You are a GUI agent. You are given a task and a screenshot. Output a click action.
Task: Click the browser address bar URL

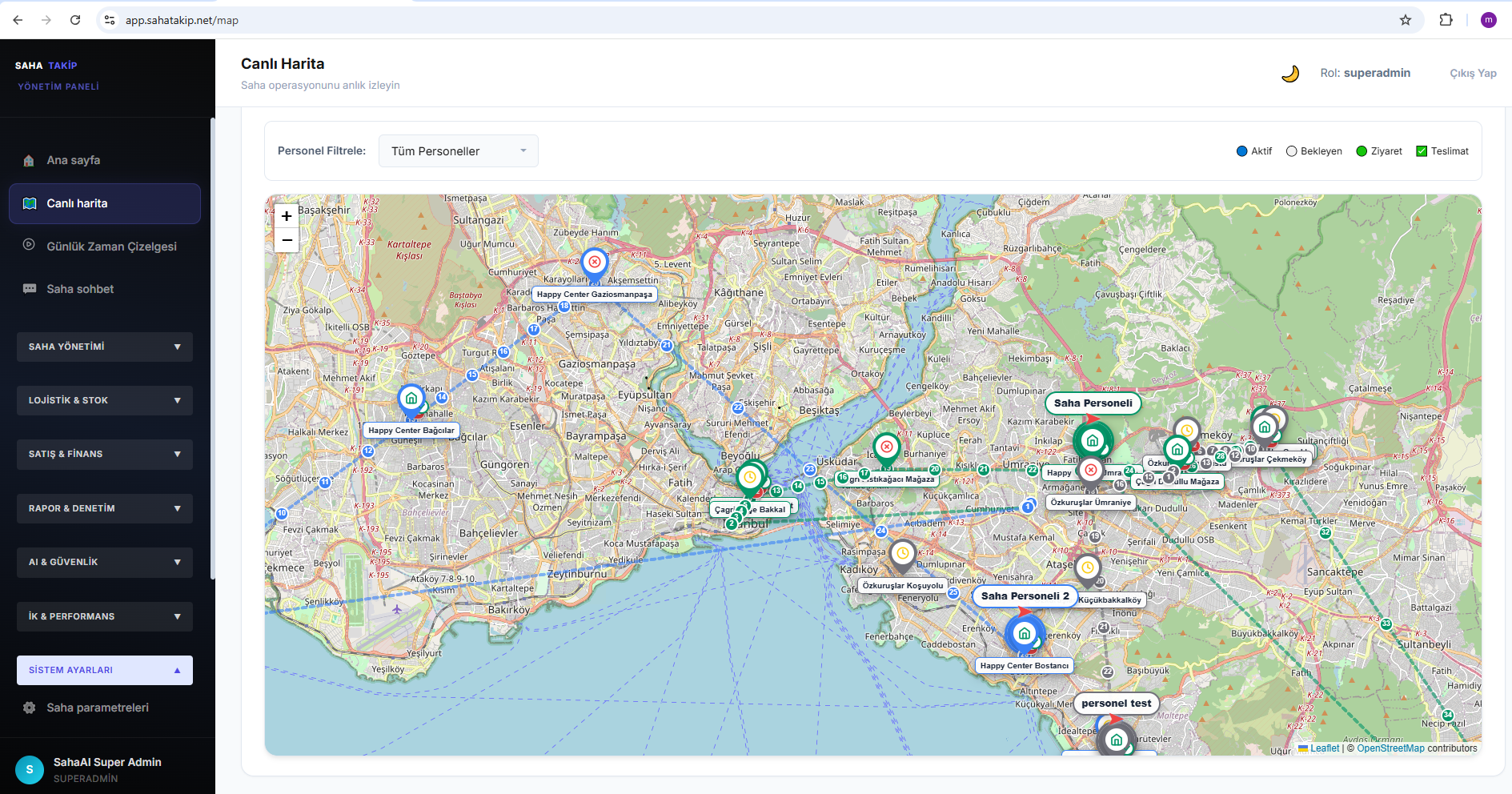coord(182,20)
